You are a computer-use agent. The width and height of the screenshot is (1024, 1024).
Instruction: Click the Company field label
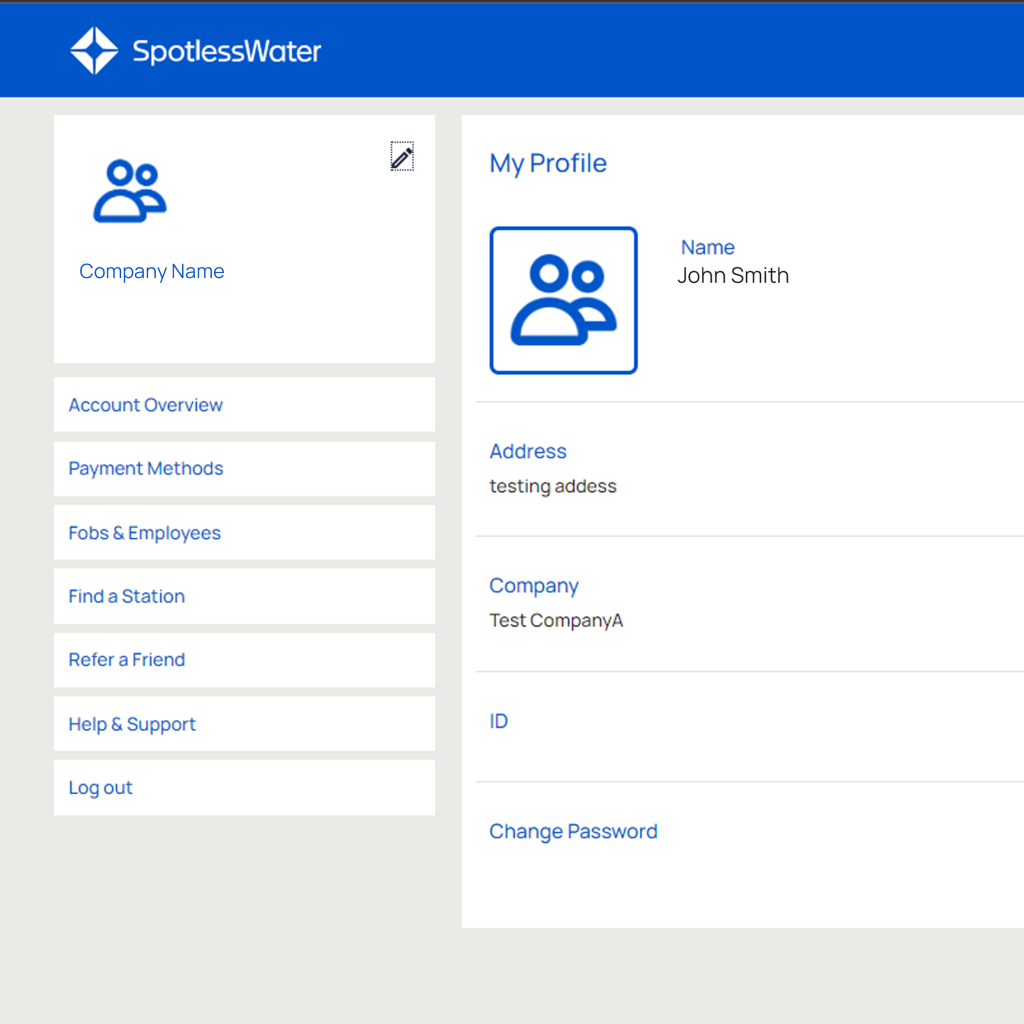pyautogui.click(x=534, y=586)
